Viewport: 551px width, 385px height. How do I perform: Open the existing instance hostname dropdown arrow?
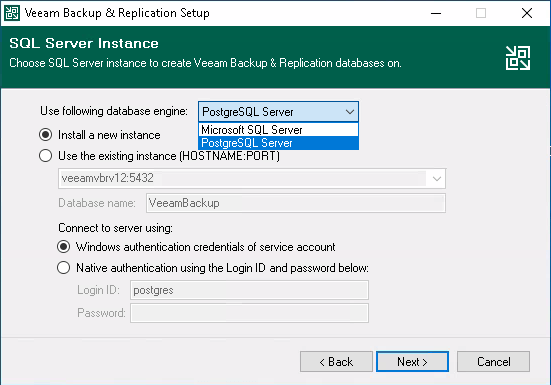tap(437, 179)
